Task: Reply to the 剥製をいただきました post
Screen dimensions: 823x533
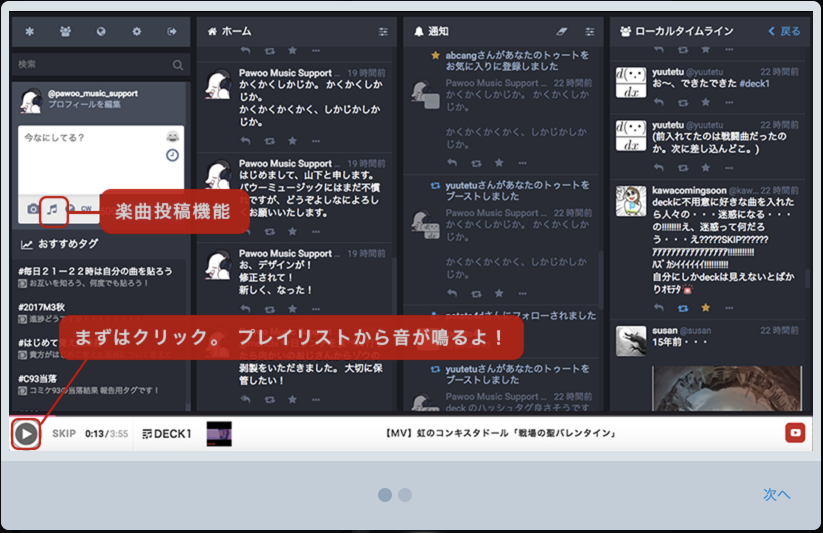Action: click(x=245, y=400)
